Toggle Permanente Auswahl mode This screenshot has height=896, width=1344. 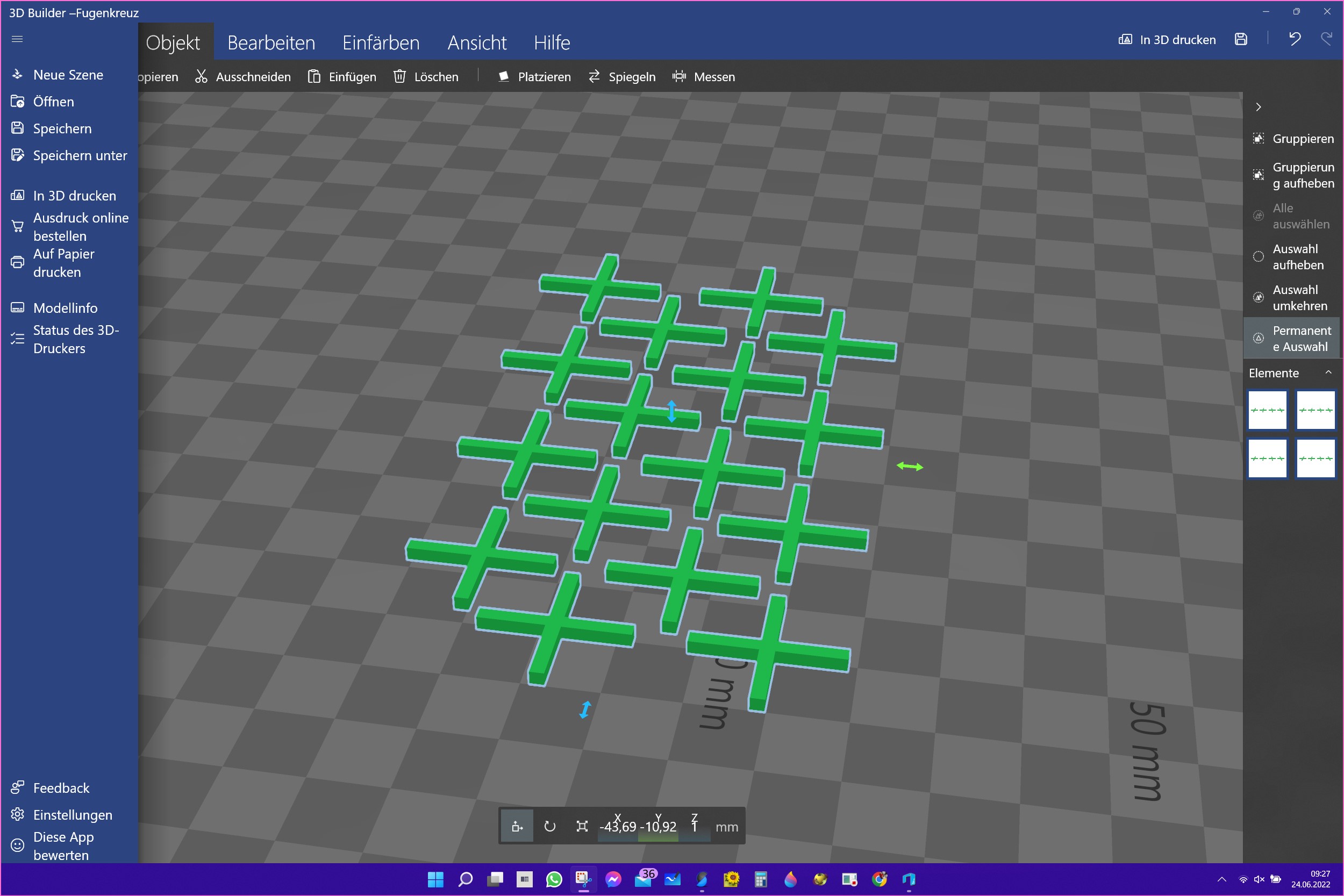(x=1292, y=338)
